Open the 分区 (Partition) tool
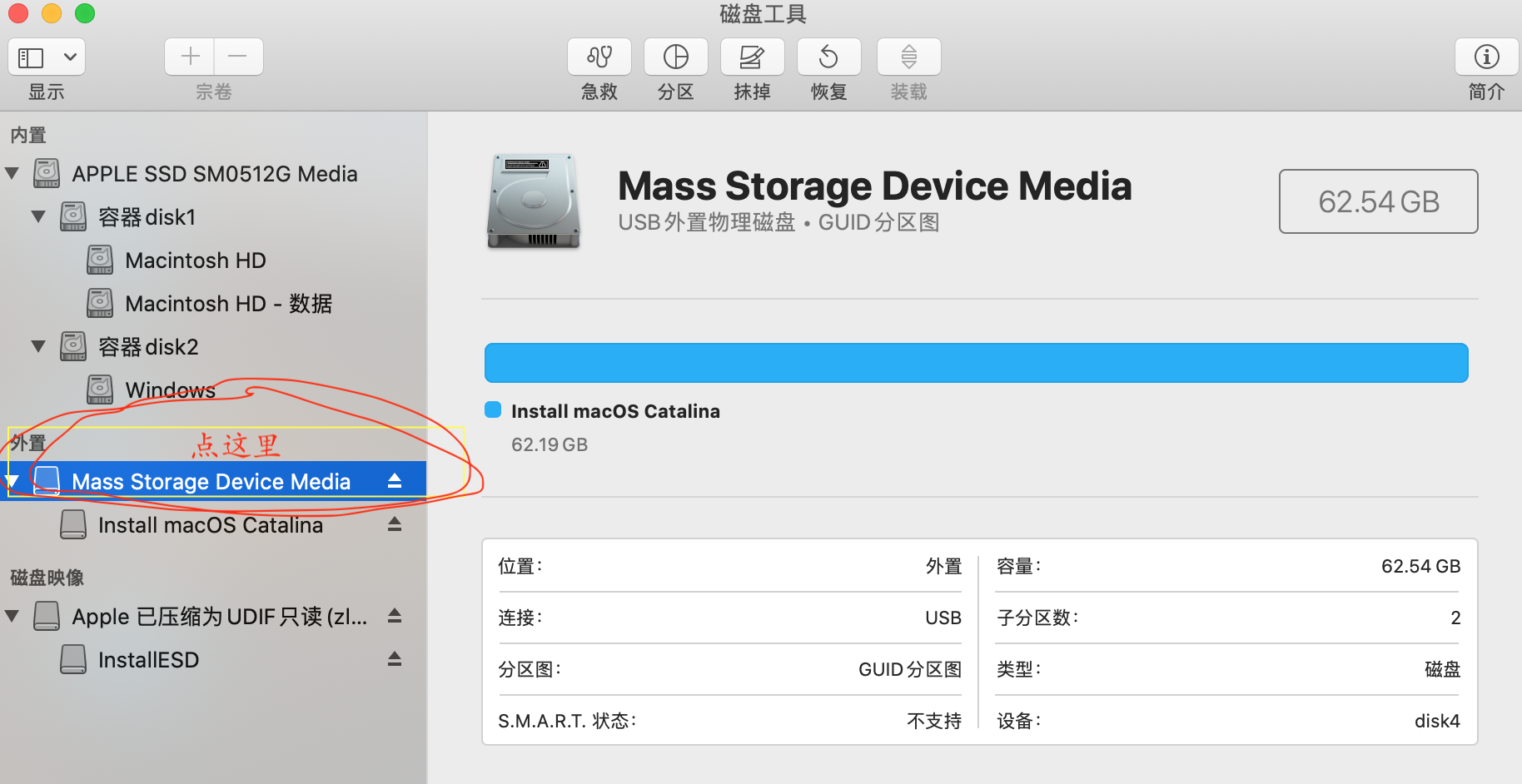This screenshot has height=784, width=1522. [x=674, y=57]
